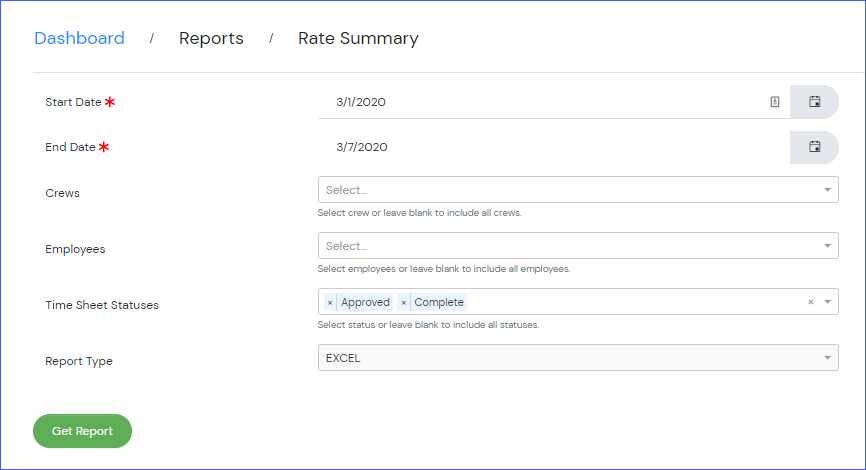Clear all Time Sheet Statuses selections
This screenshot has height=470, width=866.
point(810,302)
